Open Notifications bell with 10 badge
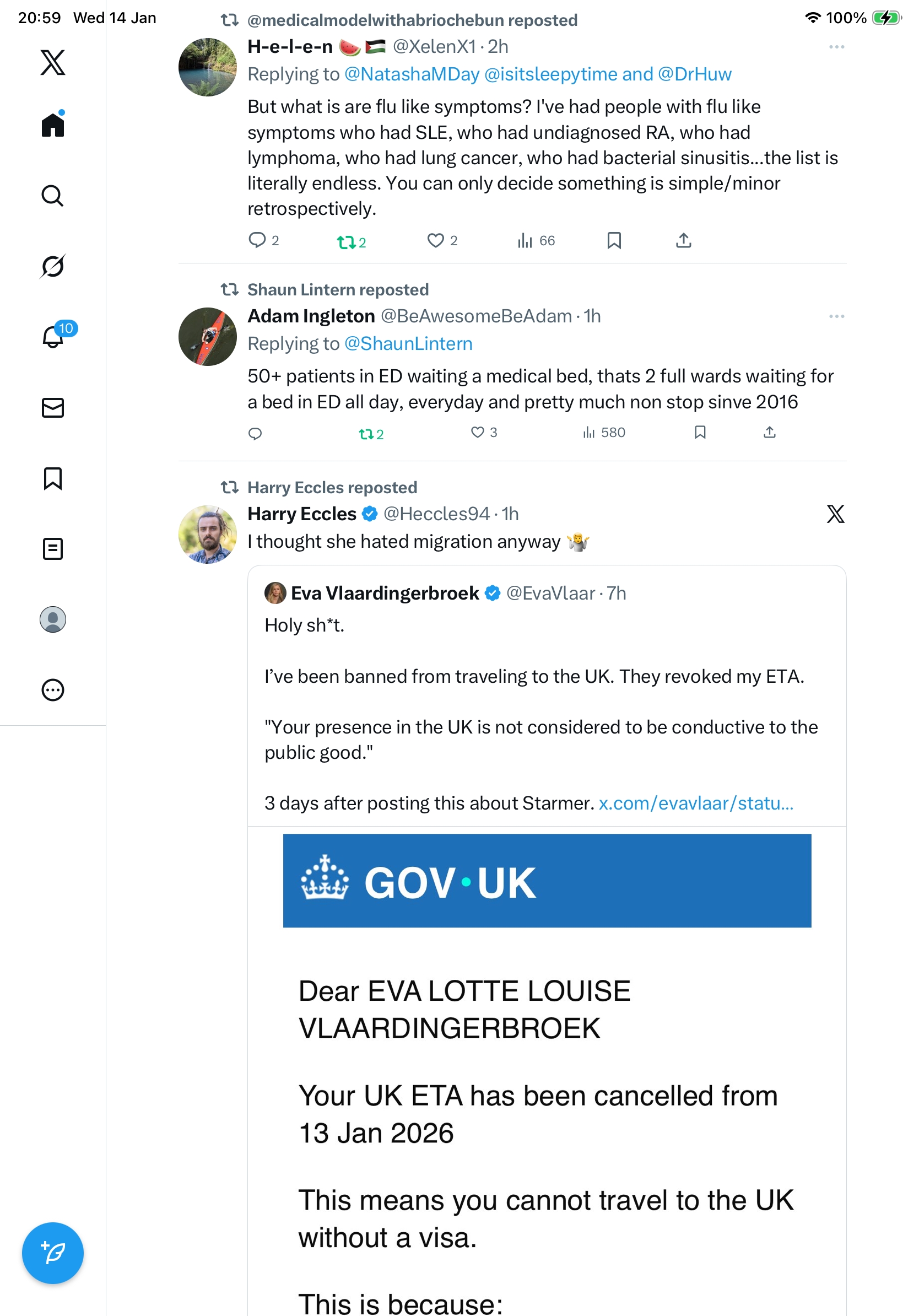The height and width of the screenshot is (1316, 919). [53, 337]
